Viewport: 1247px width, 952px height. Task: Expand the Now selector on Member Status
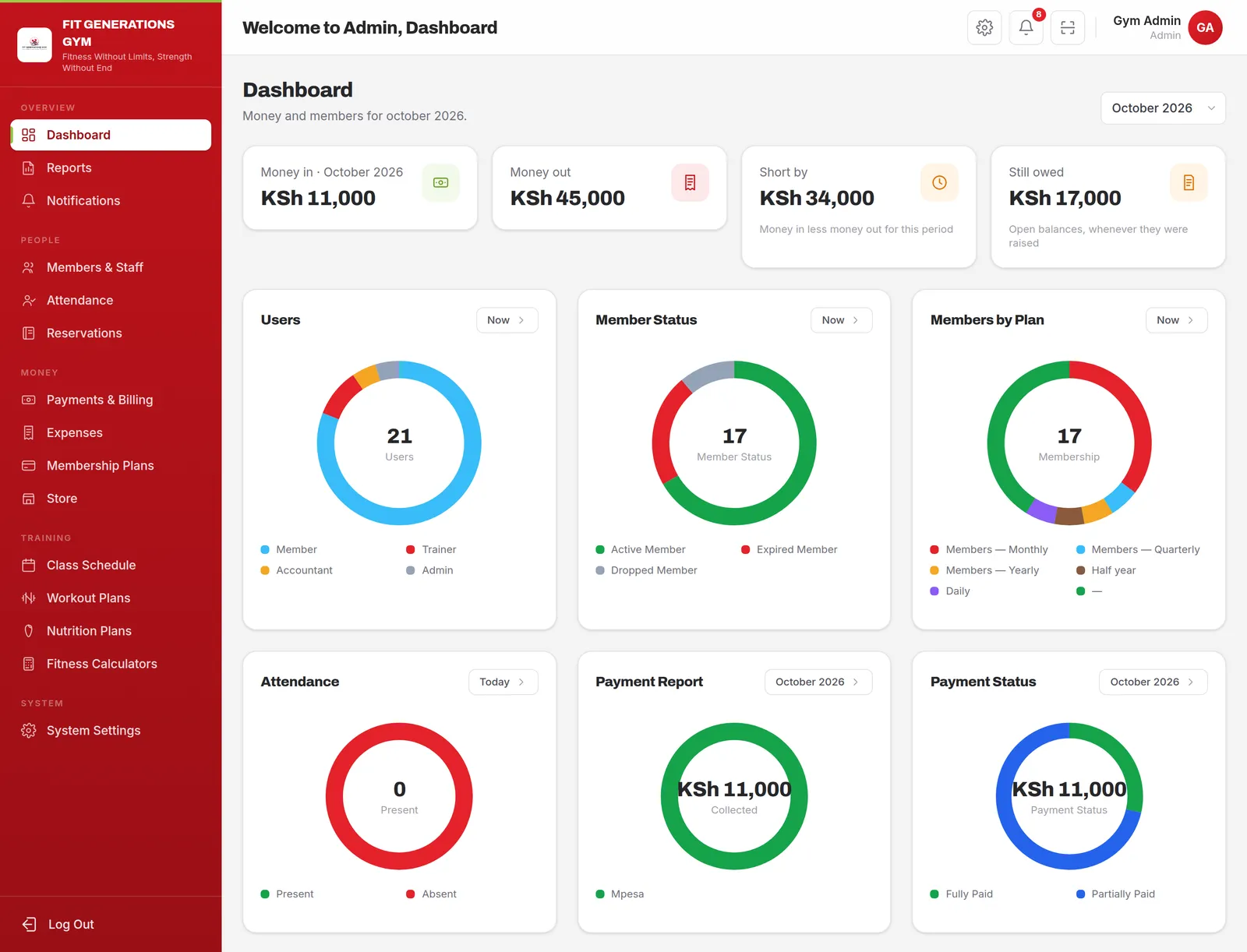pyautogui.click(x=842, y=320)
